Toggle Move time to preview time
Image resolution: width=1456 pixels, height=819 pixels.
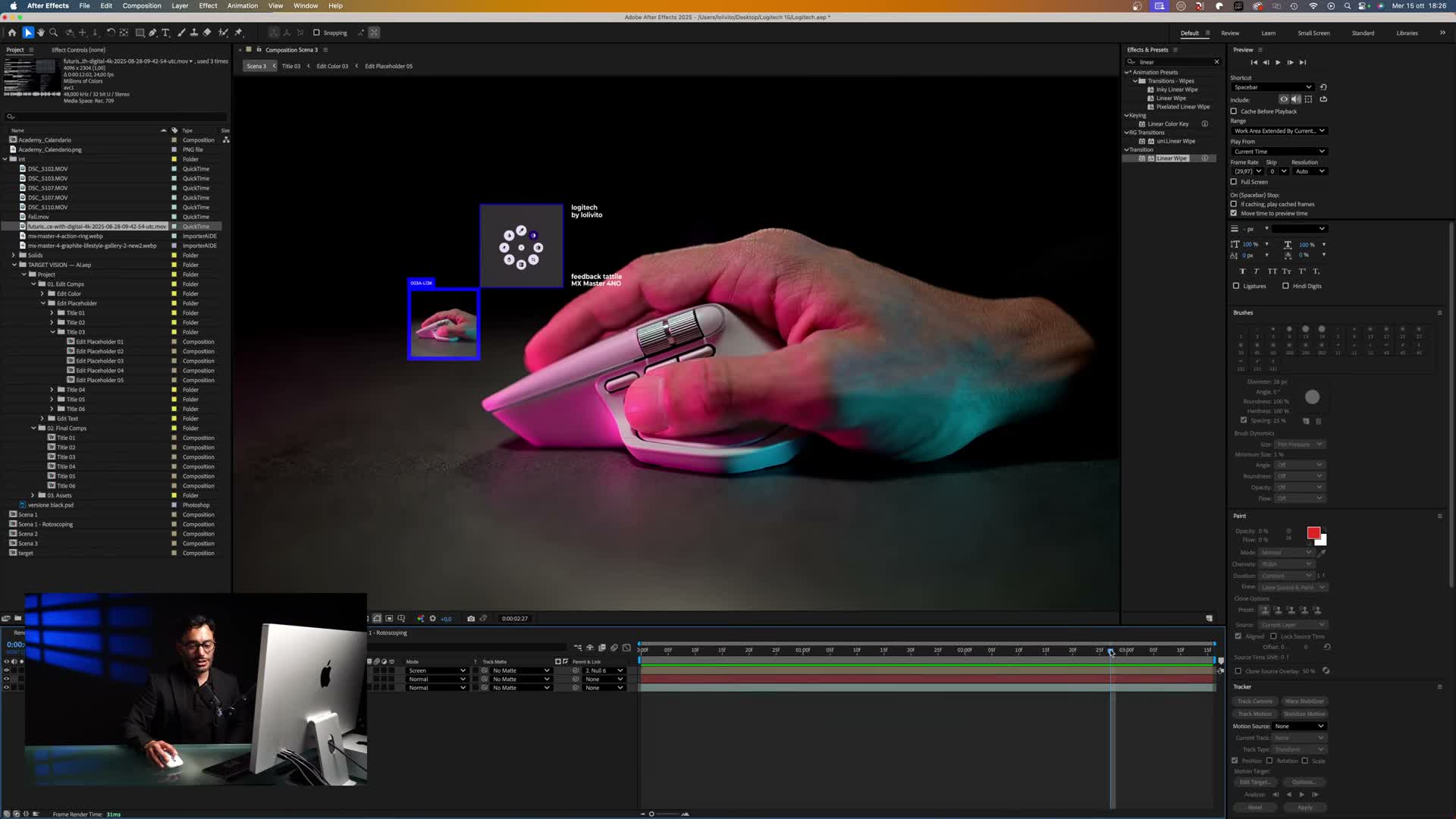(x=1234, y=213)
